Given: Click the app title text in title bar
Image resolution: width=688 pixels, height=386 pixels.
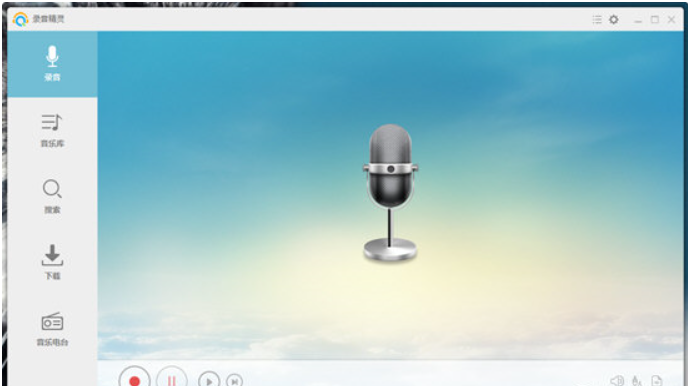Looking at the screenshot, I should pos(49,19).
